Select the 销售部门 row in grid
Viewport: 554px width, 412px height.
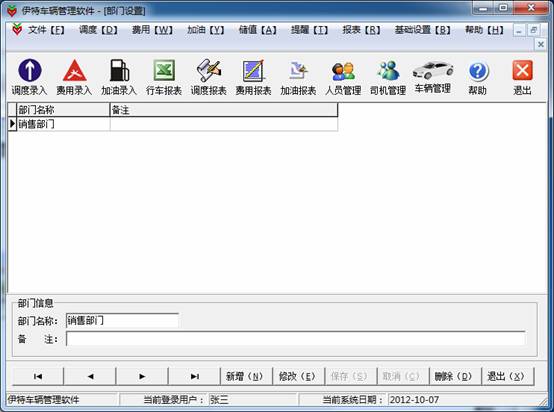pos(173,124)
